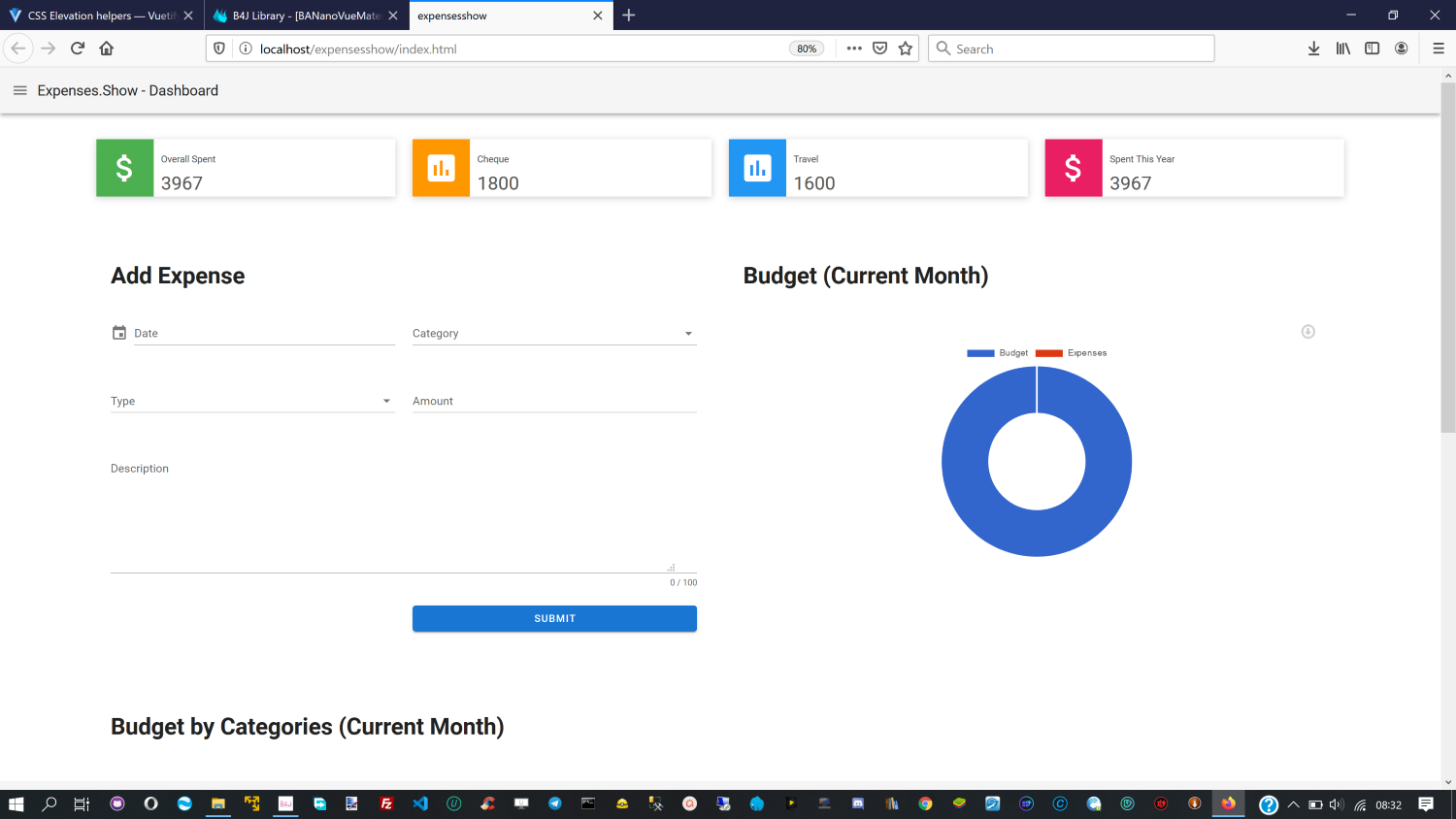Open Task View on the taskbar
This screenshot has height=819, width=1456.
[82, 803]
